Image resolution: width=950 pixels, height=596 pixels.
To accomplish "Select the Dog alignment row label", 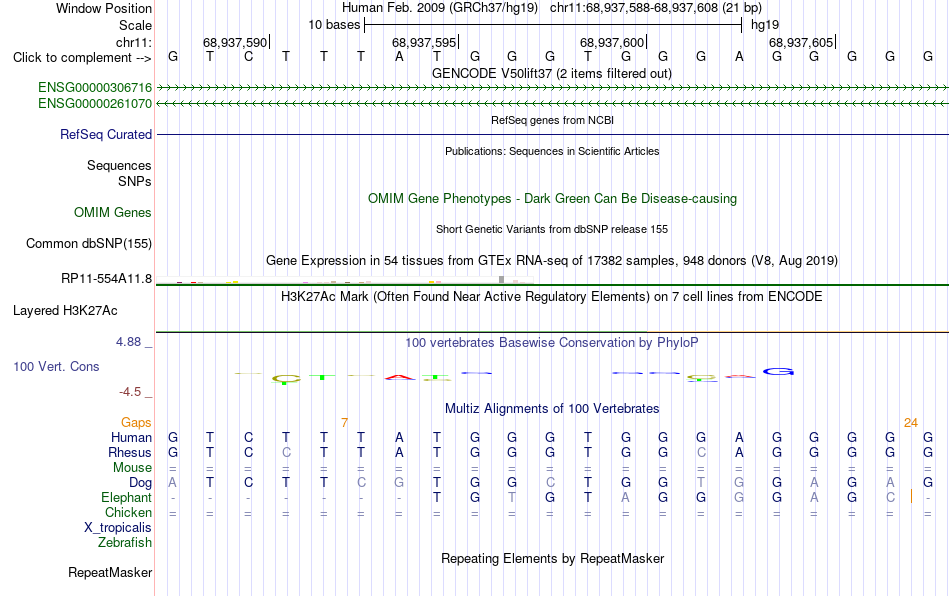I will [140, 483].
